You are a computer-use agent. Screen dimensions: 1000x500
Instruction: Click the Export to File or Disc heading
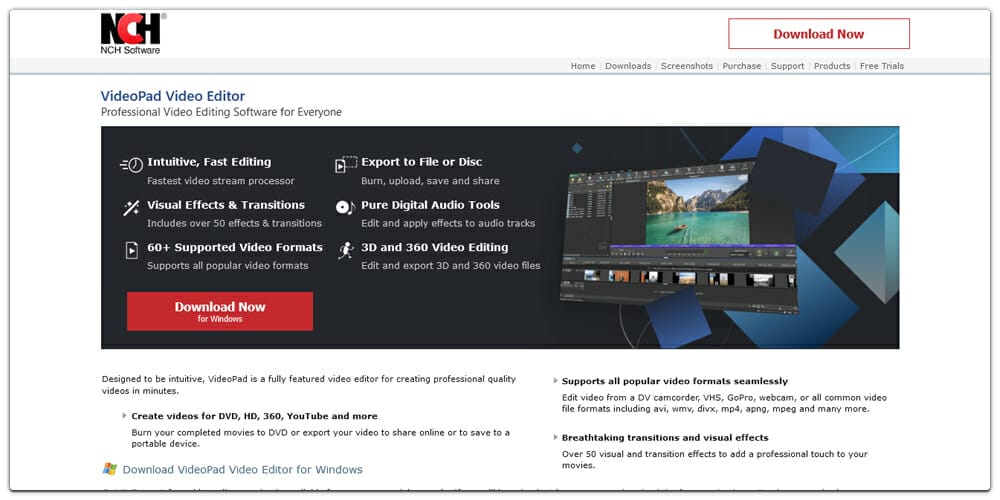[422, 162]
